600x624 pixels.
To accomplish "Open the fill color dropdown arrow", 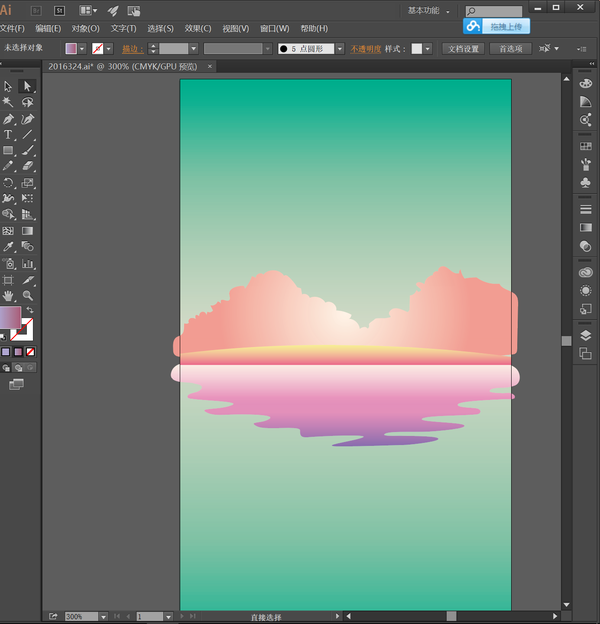I will coord(82,49).
